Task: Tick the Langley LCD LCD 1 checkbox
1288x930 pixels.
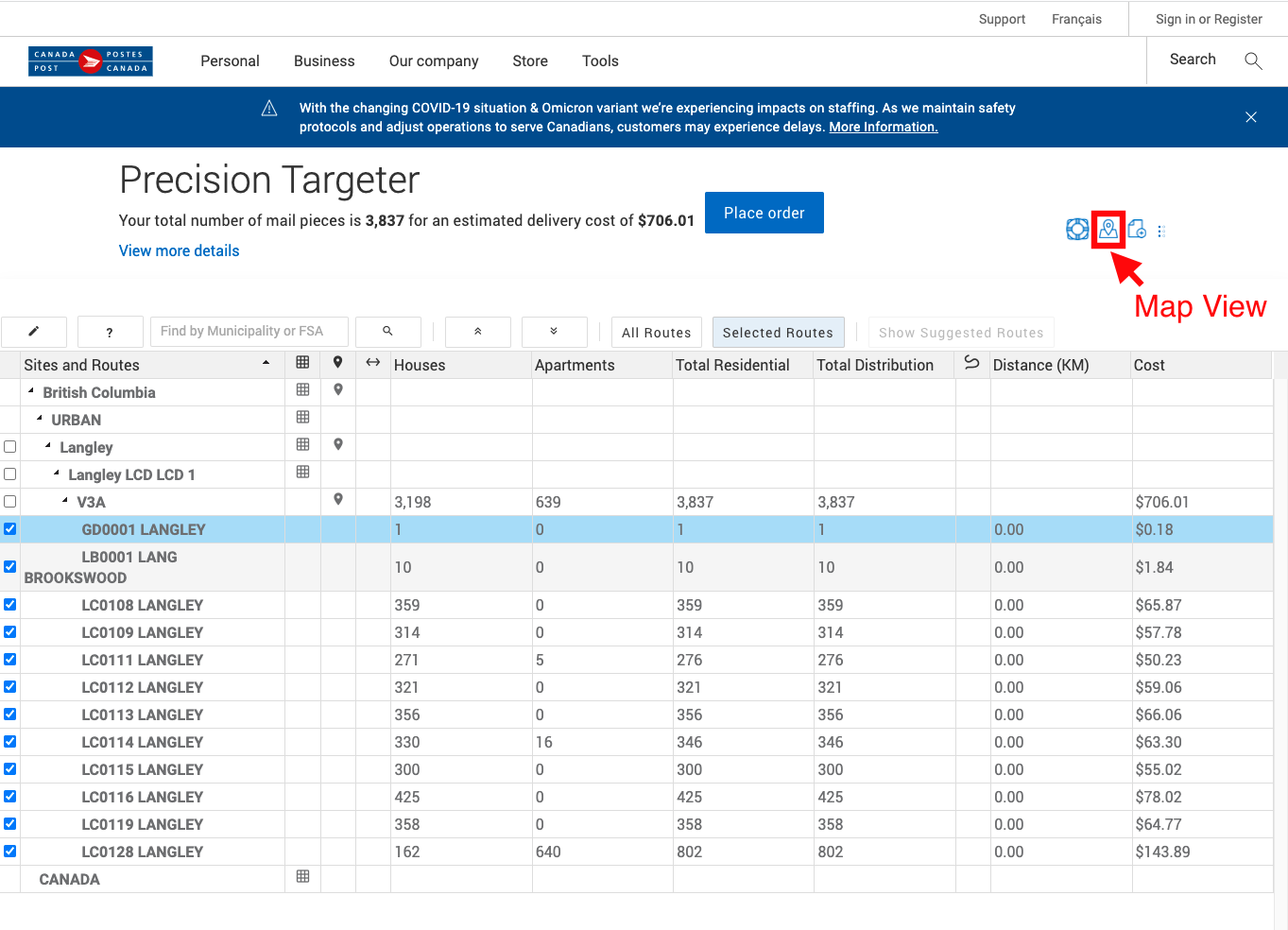Action: coord(10,474)
